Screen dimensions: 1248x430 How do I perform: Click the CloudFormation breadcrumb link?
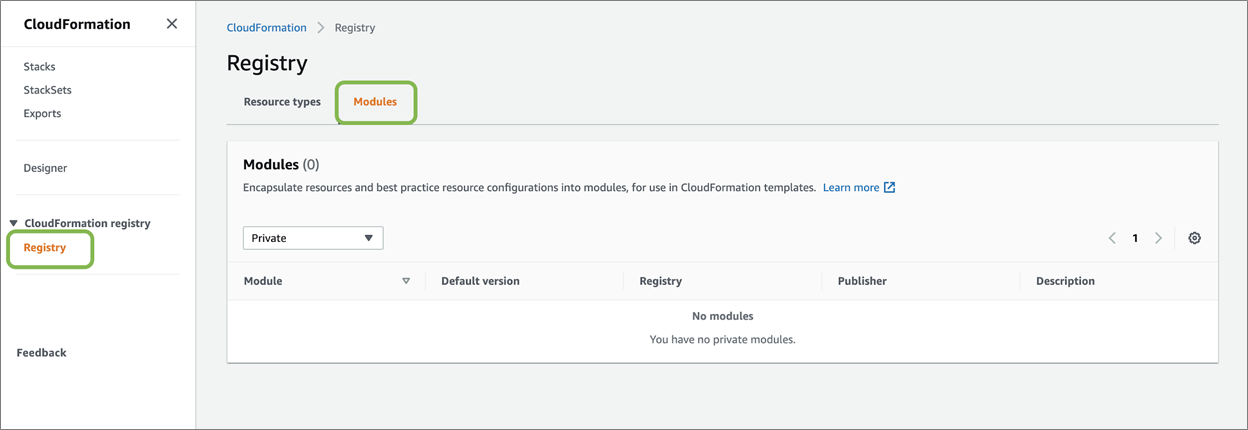(x=267, y=28)
